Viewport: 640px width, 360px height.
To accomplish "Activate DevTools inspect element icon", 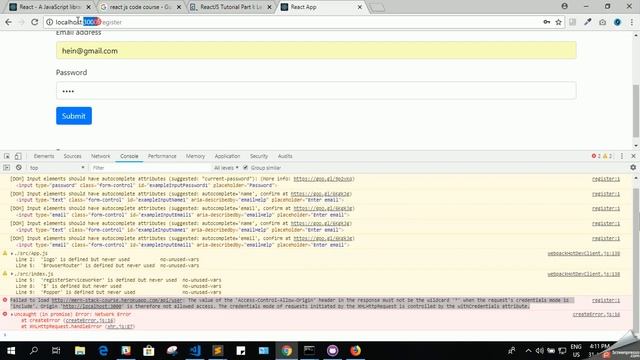I will tap(7, 156).
